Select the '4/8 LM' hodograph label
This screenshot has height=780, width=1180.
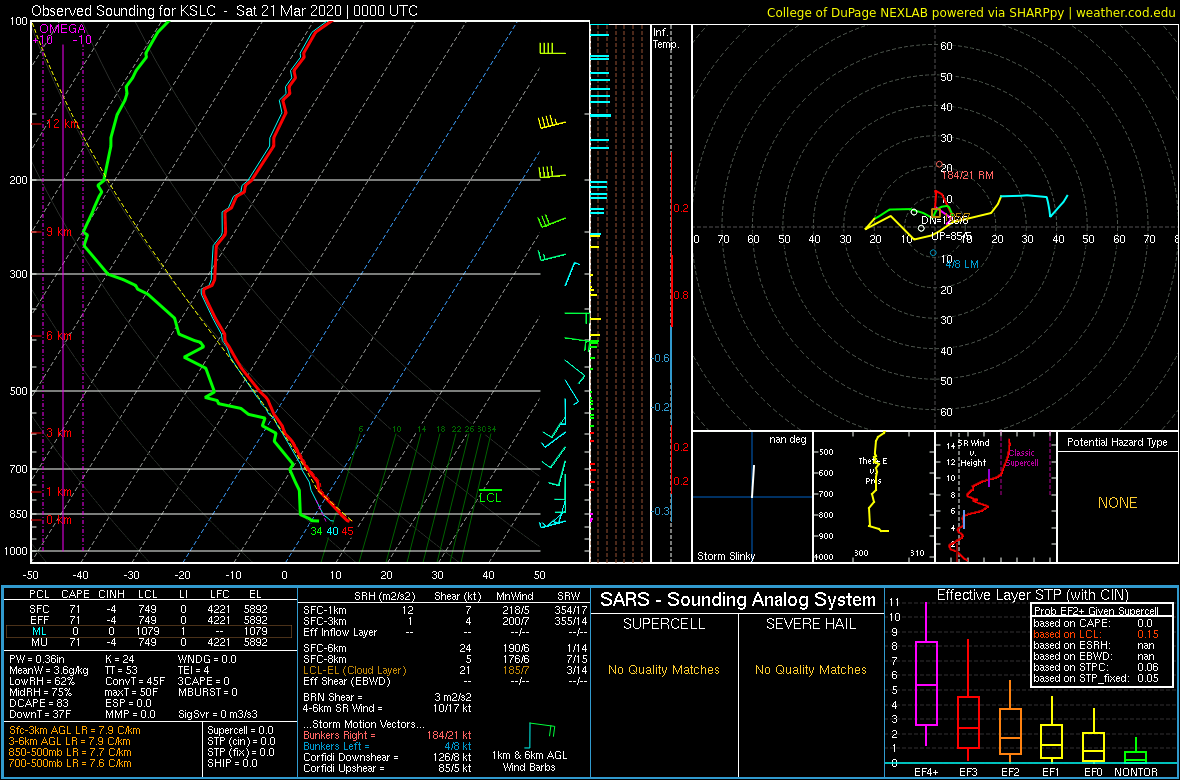(x=961, y=265)
